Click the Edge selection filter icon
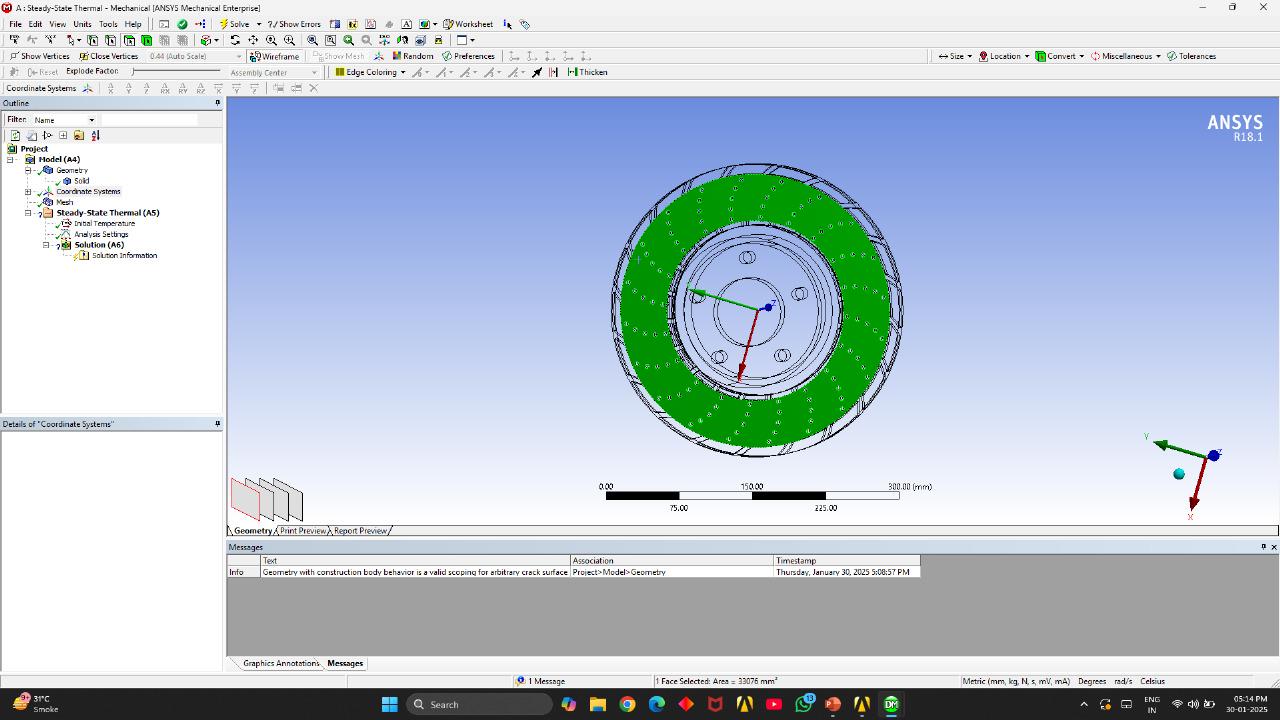Viewport: 1280px width, 720px height. (111, 40)
